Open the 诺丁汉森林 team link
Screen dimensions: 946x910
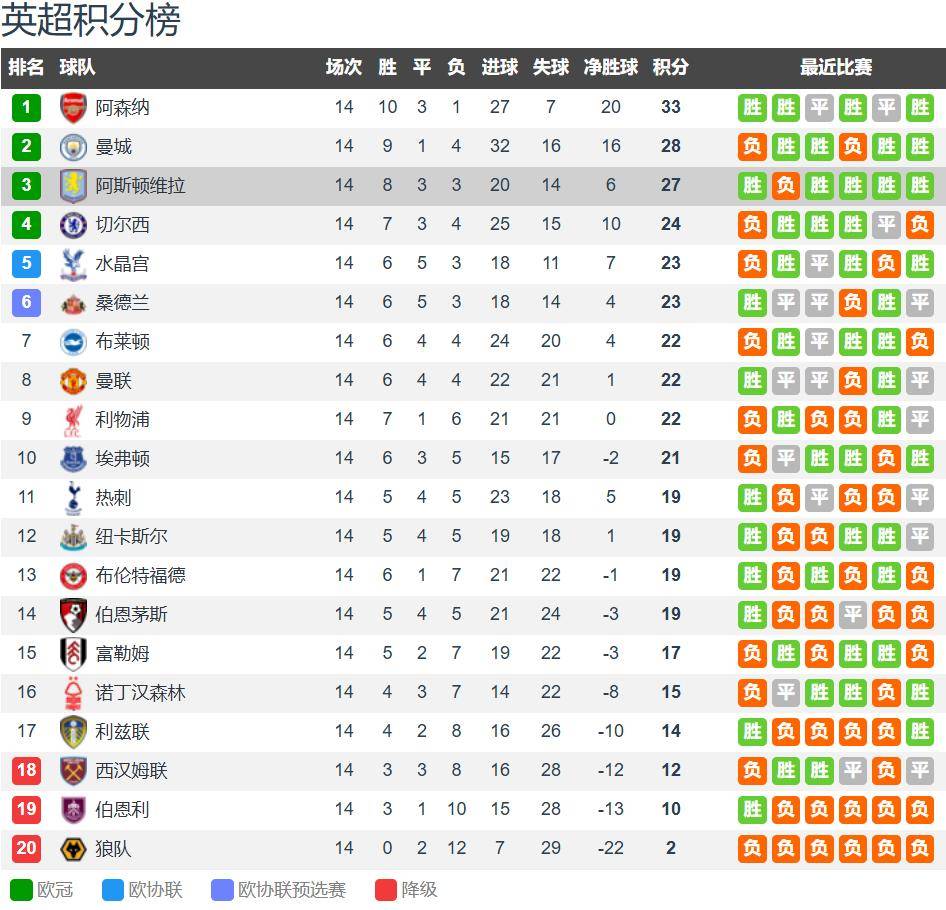pyautogui.click(x=140, y=693)
